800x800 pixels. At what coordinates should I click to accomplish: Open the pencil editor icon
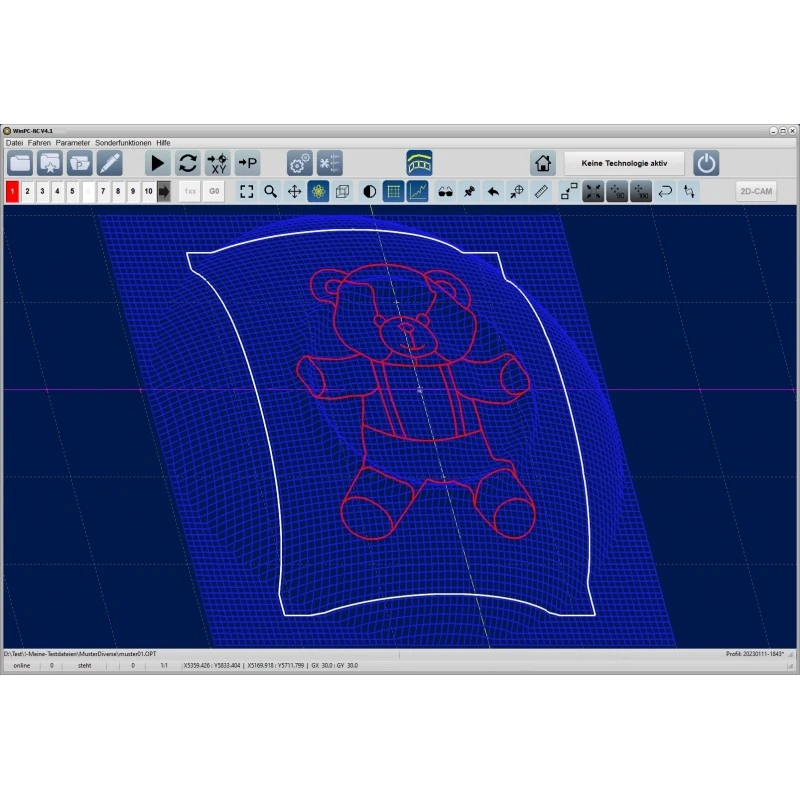[109, 163]
